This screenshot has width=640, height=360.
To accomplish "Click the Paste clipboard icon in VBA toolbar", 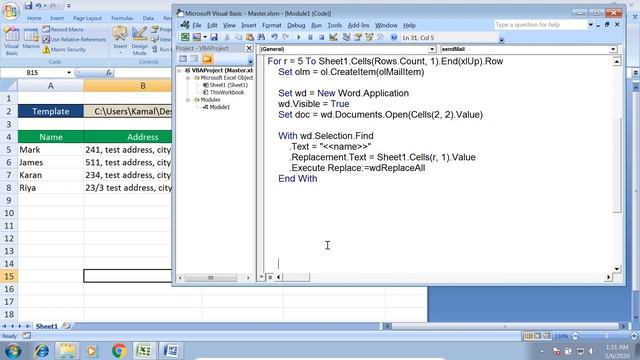I will pyautogui.click(x=249, y=37).
